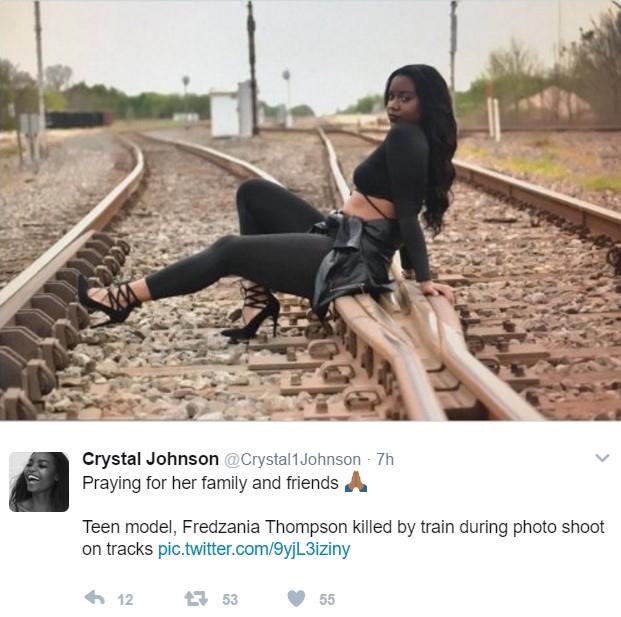Image resolution: width=621 pixels, height=617 pixels.
Task: Open Crystal Johnson's profile avatar
Action: pyautogui.click(x=39, y=482)
